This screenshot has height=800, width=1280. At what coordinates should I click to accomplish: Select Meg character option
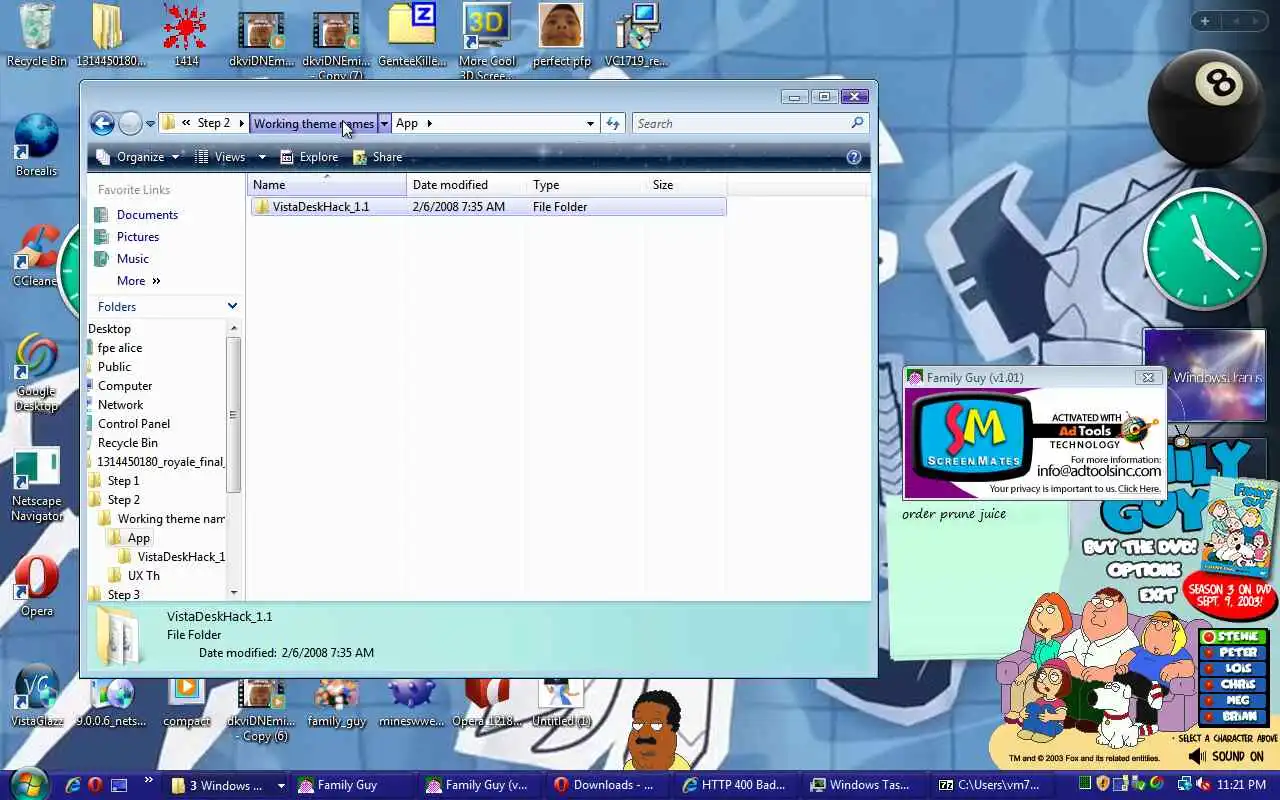pyautogui.click(x=1234, y=700)
